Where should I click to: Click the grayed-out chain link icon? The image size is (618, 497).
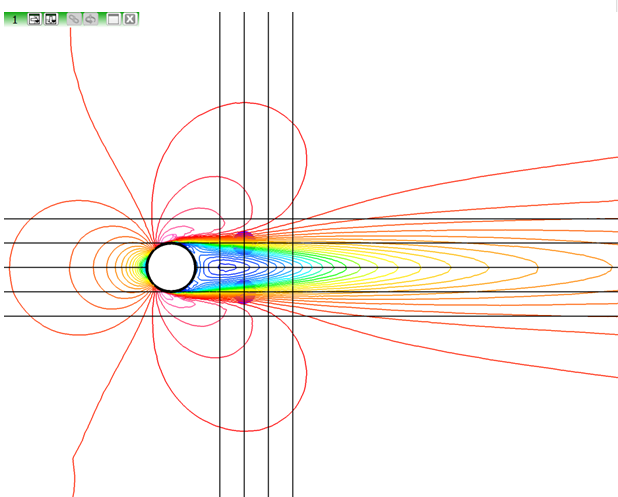click(74, 19)
